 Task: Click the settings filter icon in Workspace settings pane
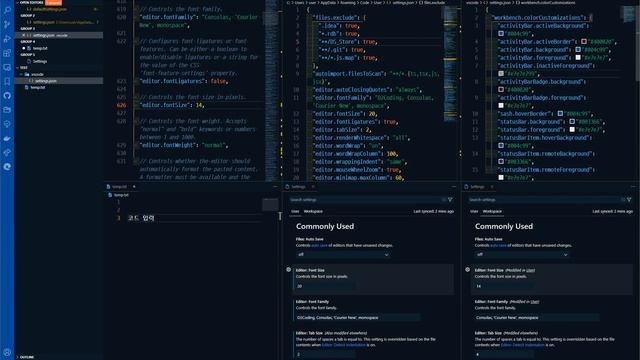coord(629,200)
